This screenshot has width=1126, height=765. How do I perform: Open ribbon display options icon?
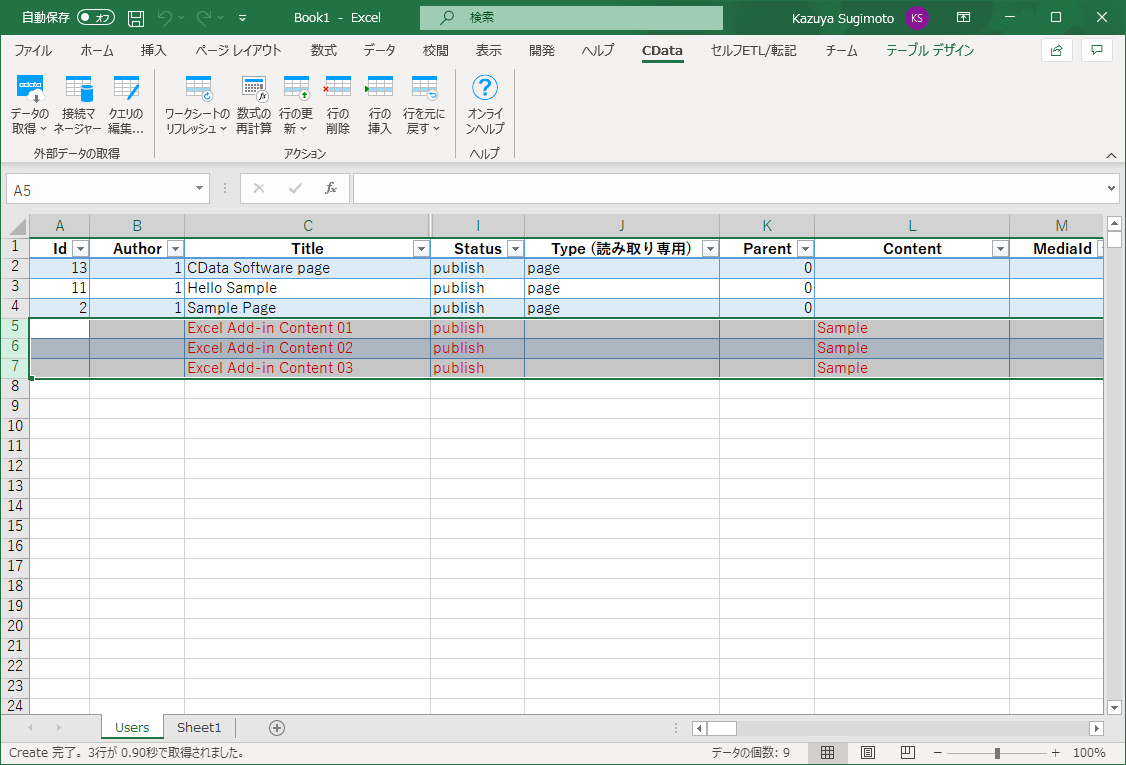[x=964, y=17]
